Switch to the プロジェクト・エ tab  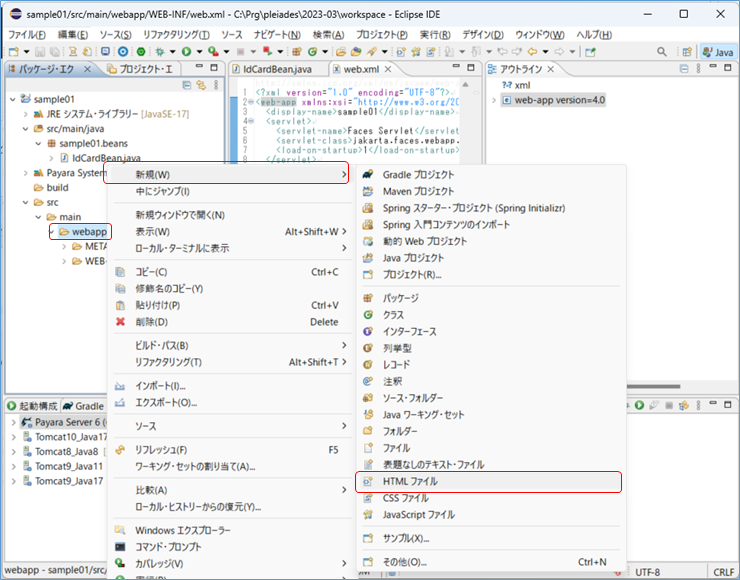[140, 69]
